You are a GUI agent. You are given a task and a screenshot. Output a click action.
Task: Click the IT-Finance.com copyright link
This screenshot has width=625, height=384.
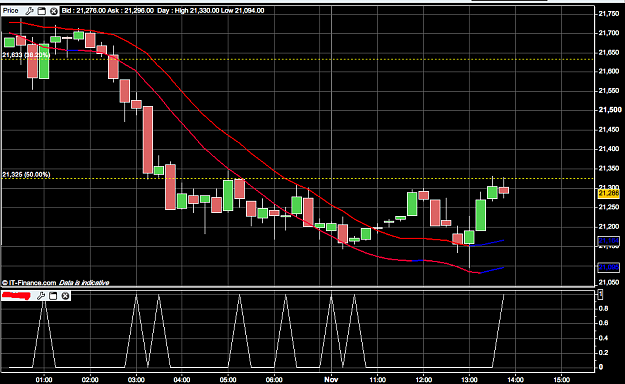29,283
